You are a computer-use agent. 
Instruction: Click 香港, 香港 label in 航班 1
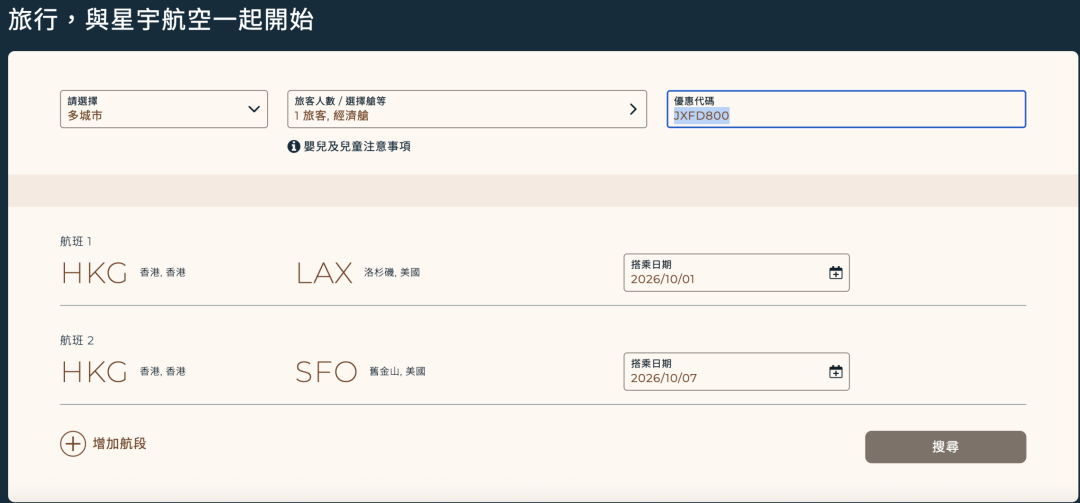click(x=163, y=273)
